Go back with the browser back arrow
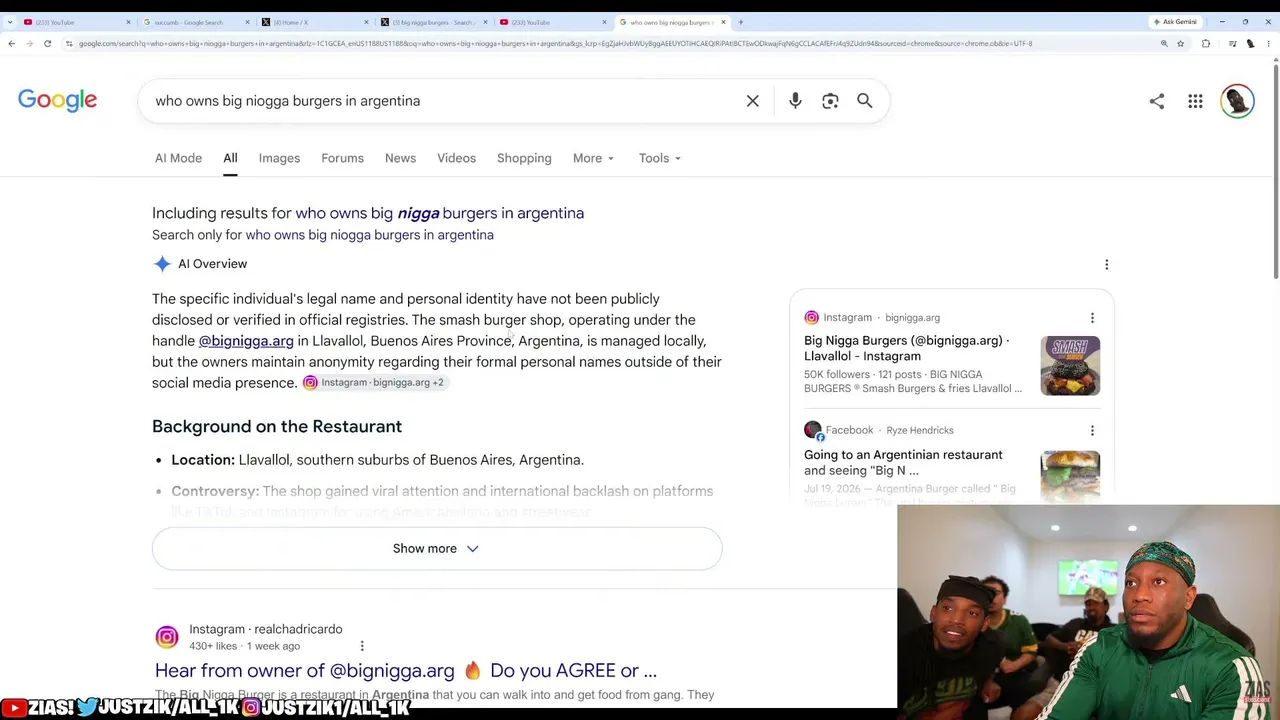 [11, 43]
